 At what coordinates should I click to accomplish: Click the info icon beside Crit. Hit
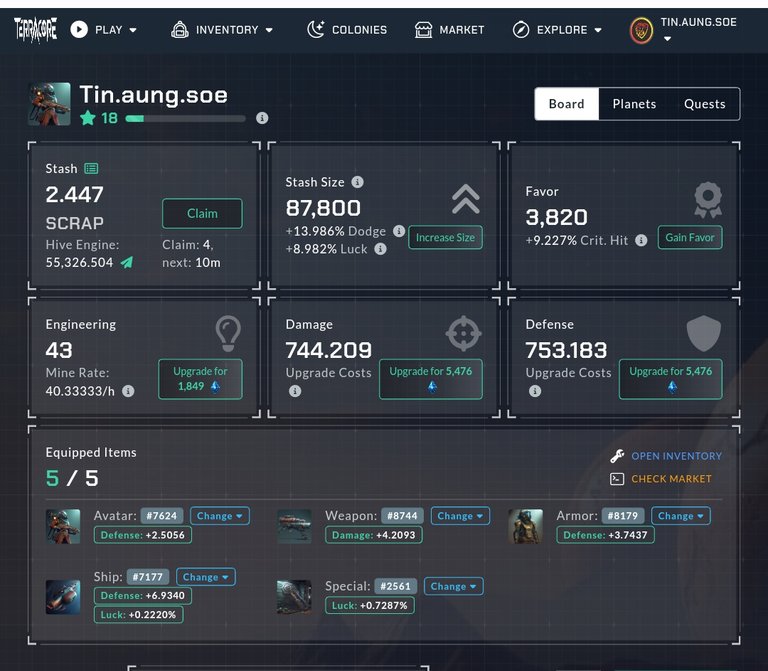click(641, 240)
